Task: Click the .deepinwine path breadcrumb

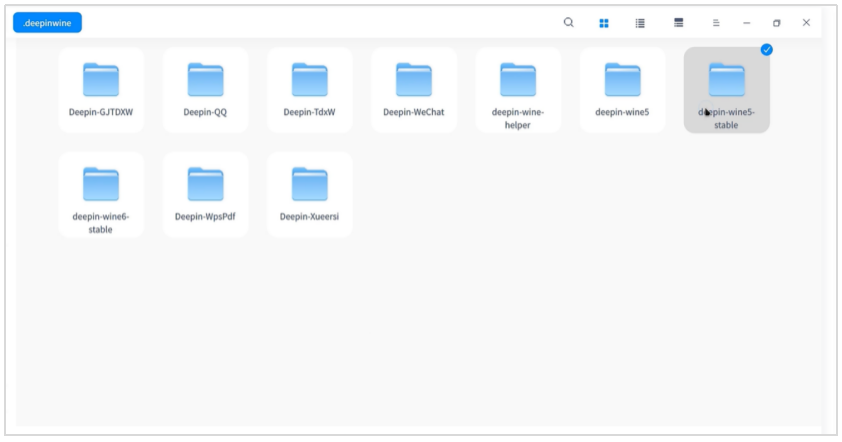Action: 47,22
